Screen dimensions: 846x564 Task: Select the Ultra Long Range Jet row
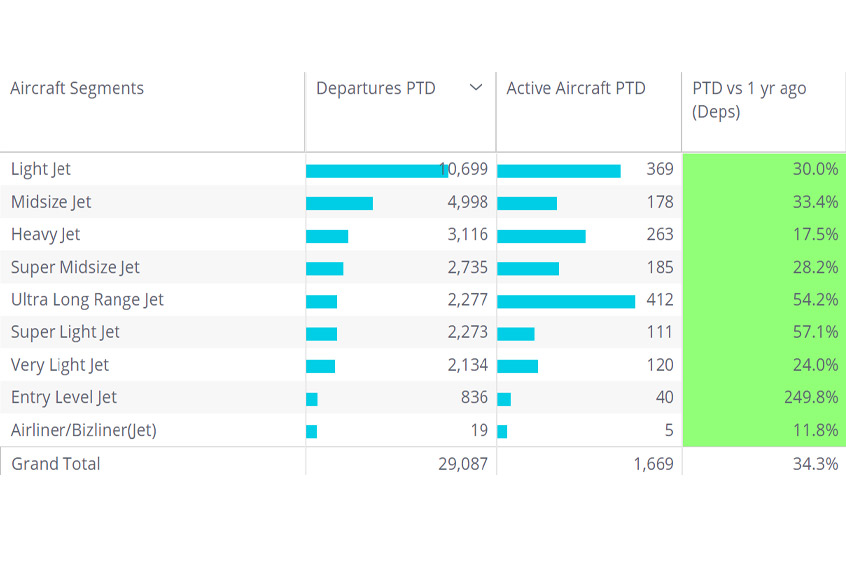point(87,299)
